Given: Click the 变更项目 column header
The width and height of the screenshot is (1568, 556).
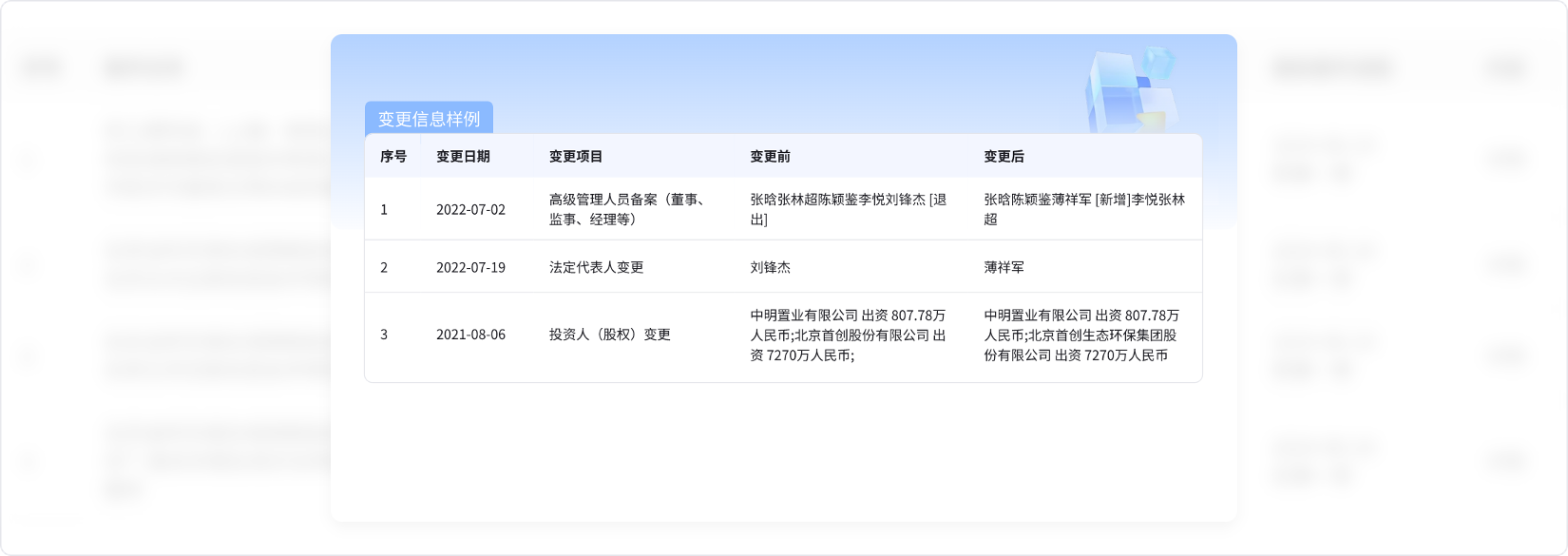Looking at the screenshot, I should (x=576, y=156).
